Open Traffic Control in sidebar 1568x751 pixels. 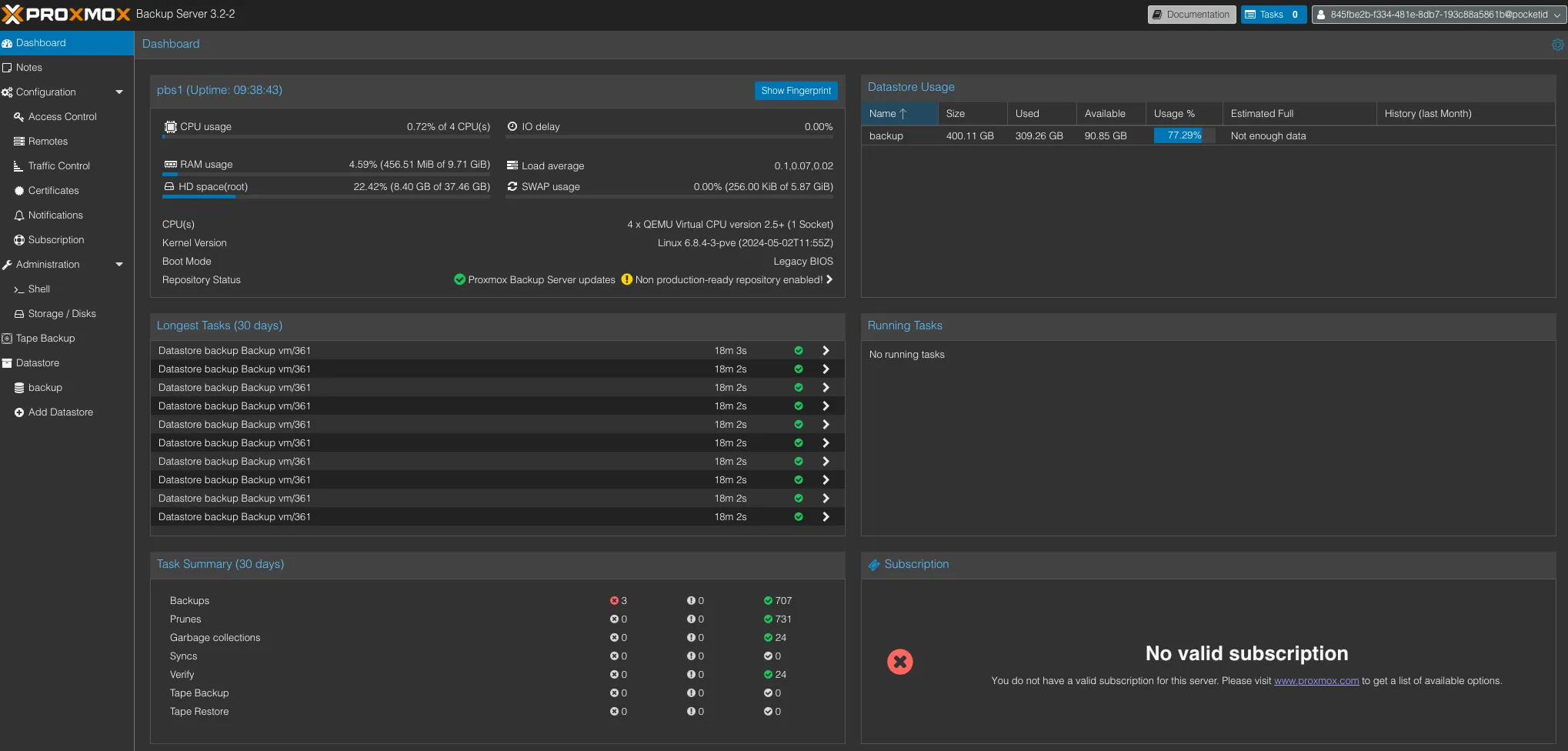[58, 166]
